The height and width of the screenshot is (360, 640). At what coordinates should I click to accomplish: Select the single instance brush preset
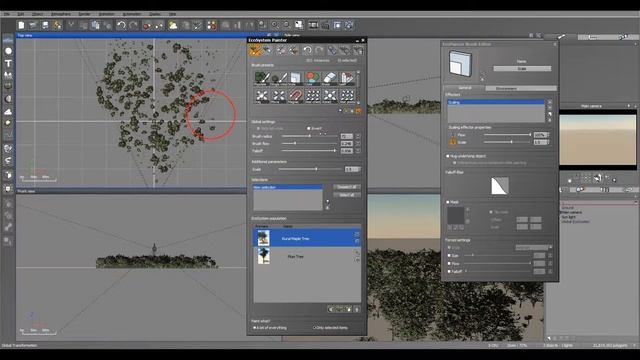(279, 78)
